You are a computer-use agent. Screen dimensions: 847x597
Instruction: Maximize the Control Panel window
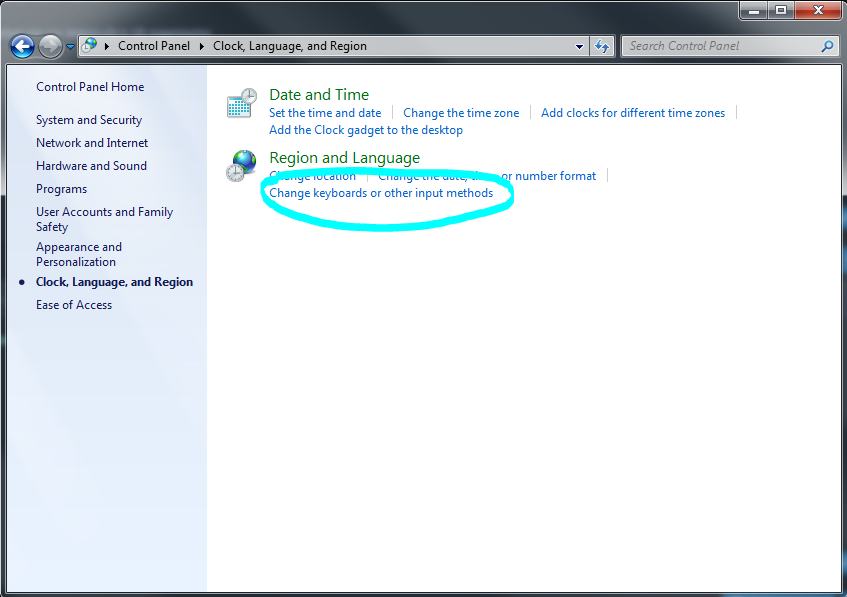coord(781,10)
